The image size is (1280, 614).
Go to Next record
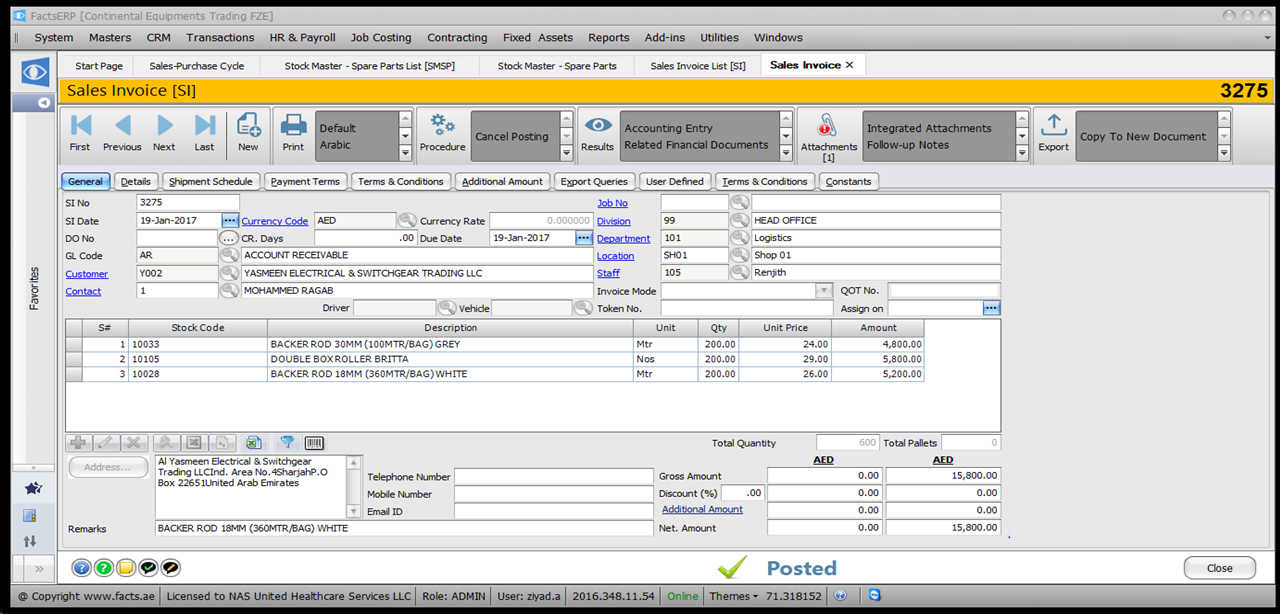click(164, 133)
